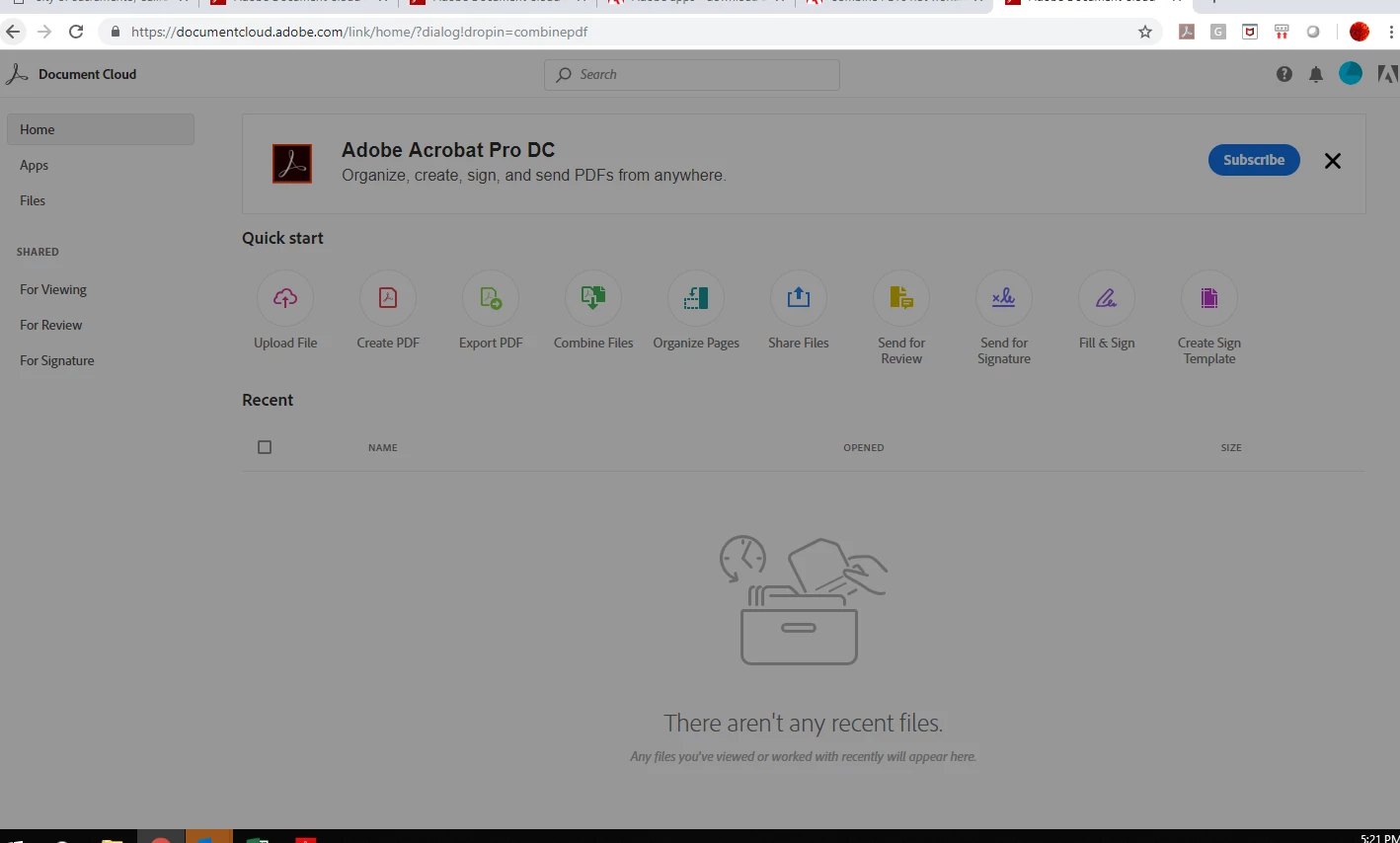The width and height of the screenshot is (1400, 843).
Task: Click the Search input field
Action: 692,75
